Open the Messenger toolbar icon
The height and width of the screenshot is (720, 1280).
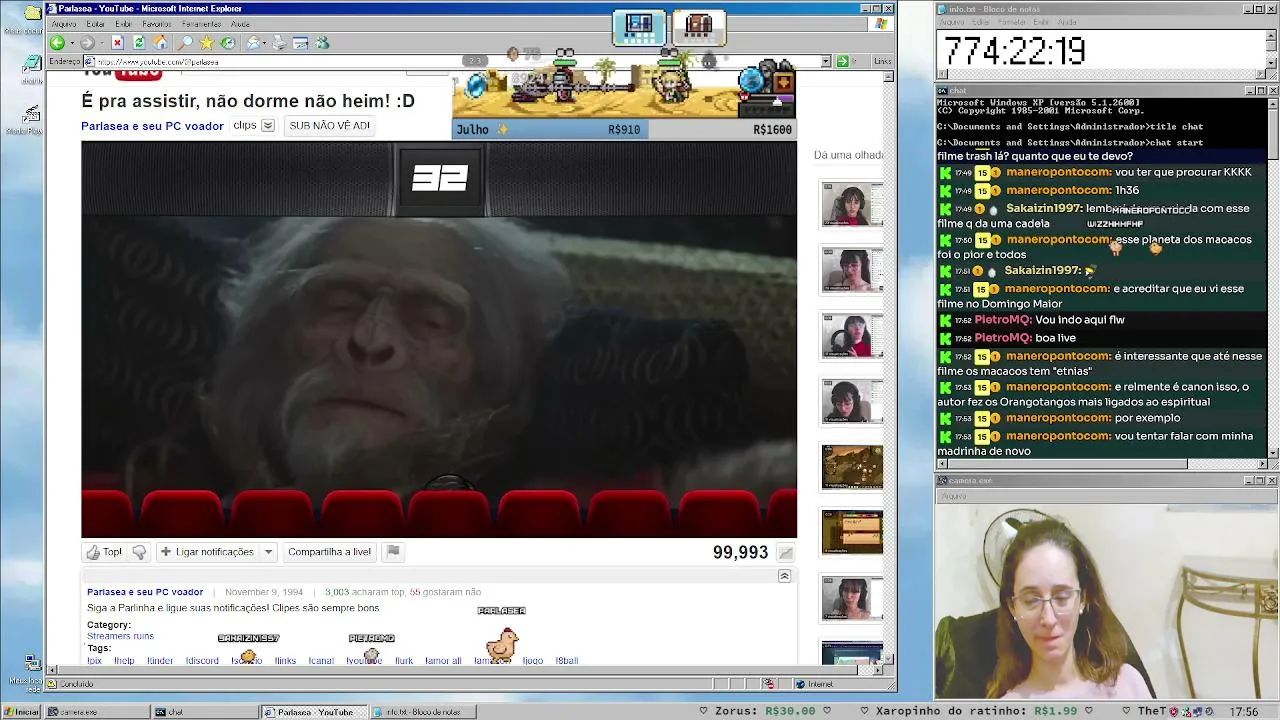click(x=322, y=43)
